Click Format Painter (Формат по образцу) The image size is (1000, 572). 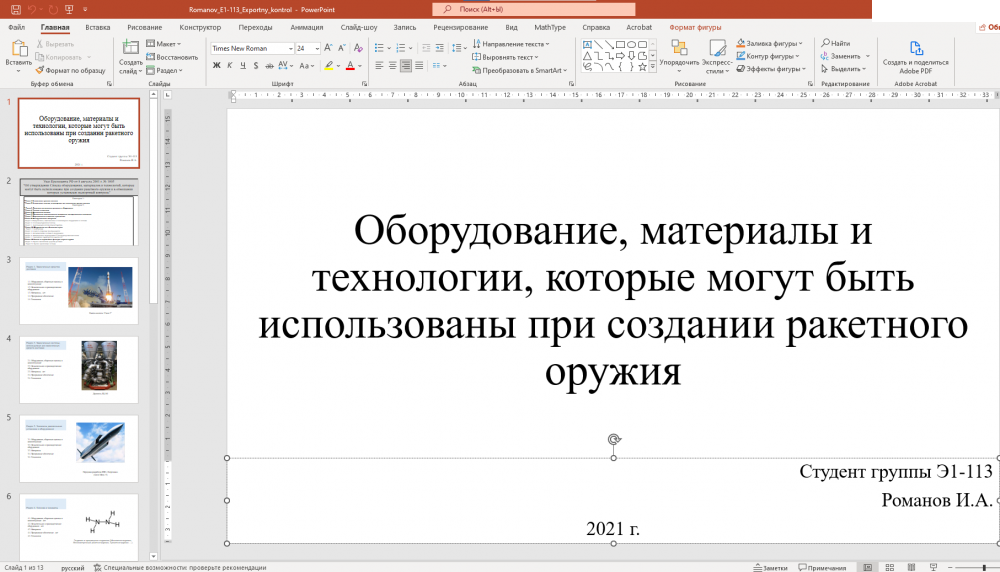pyautogui.click(x=70, y=70)
